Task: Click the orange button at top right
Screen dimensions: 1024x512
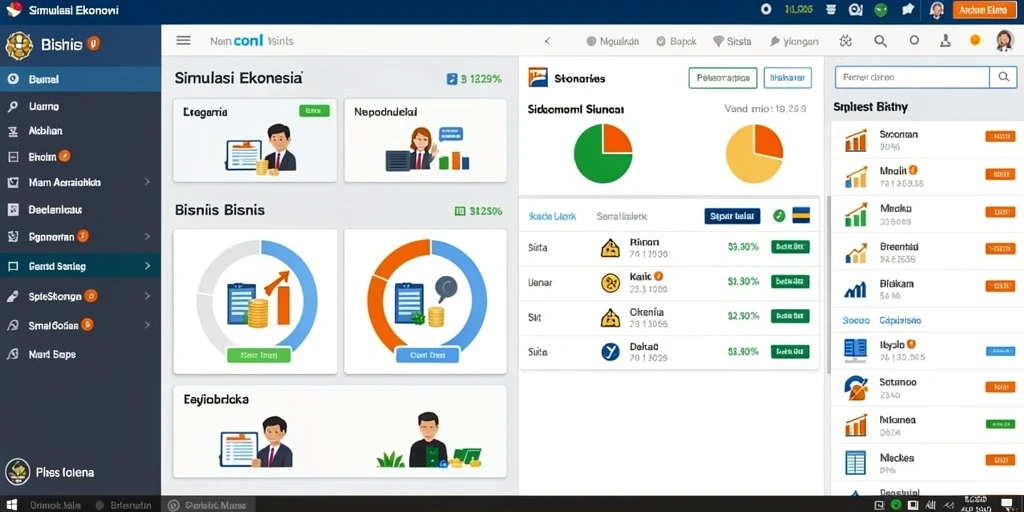Action: (984, 10)
